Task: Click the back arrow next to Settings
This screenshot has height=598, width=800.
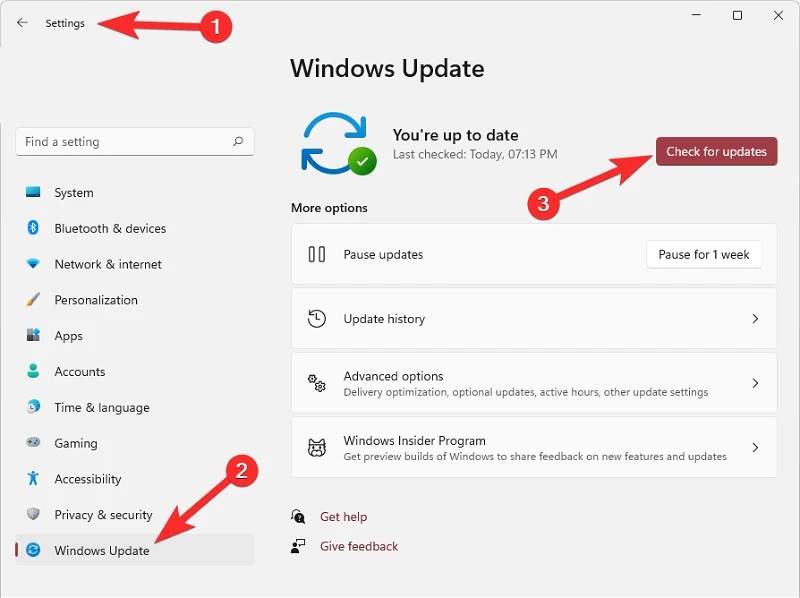Action: point(22,22)
